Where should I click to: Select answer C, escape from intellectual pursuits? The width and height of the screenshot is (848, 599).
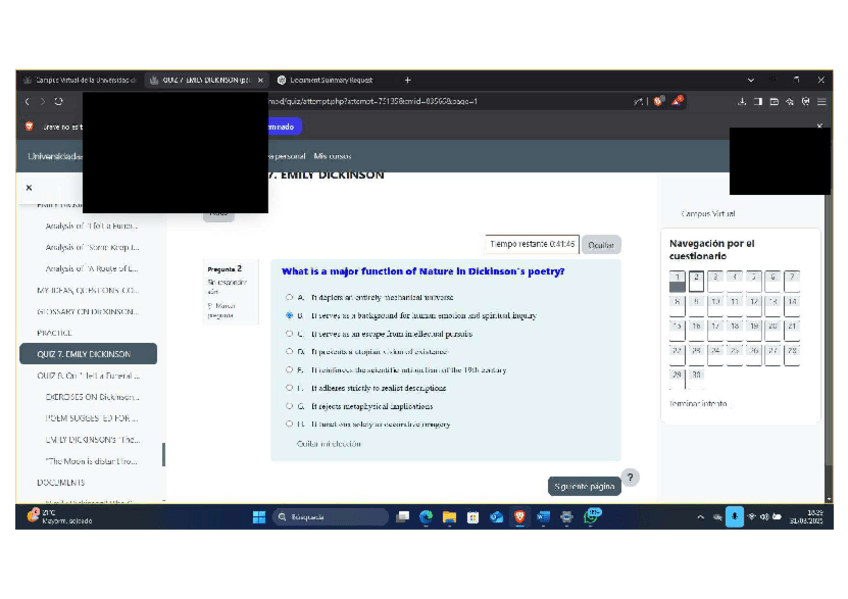(289, 334)
